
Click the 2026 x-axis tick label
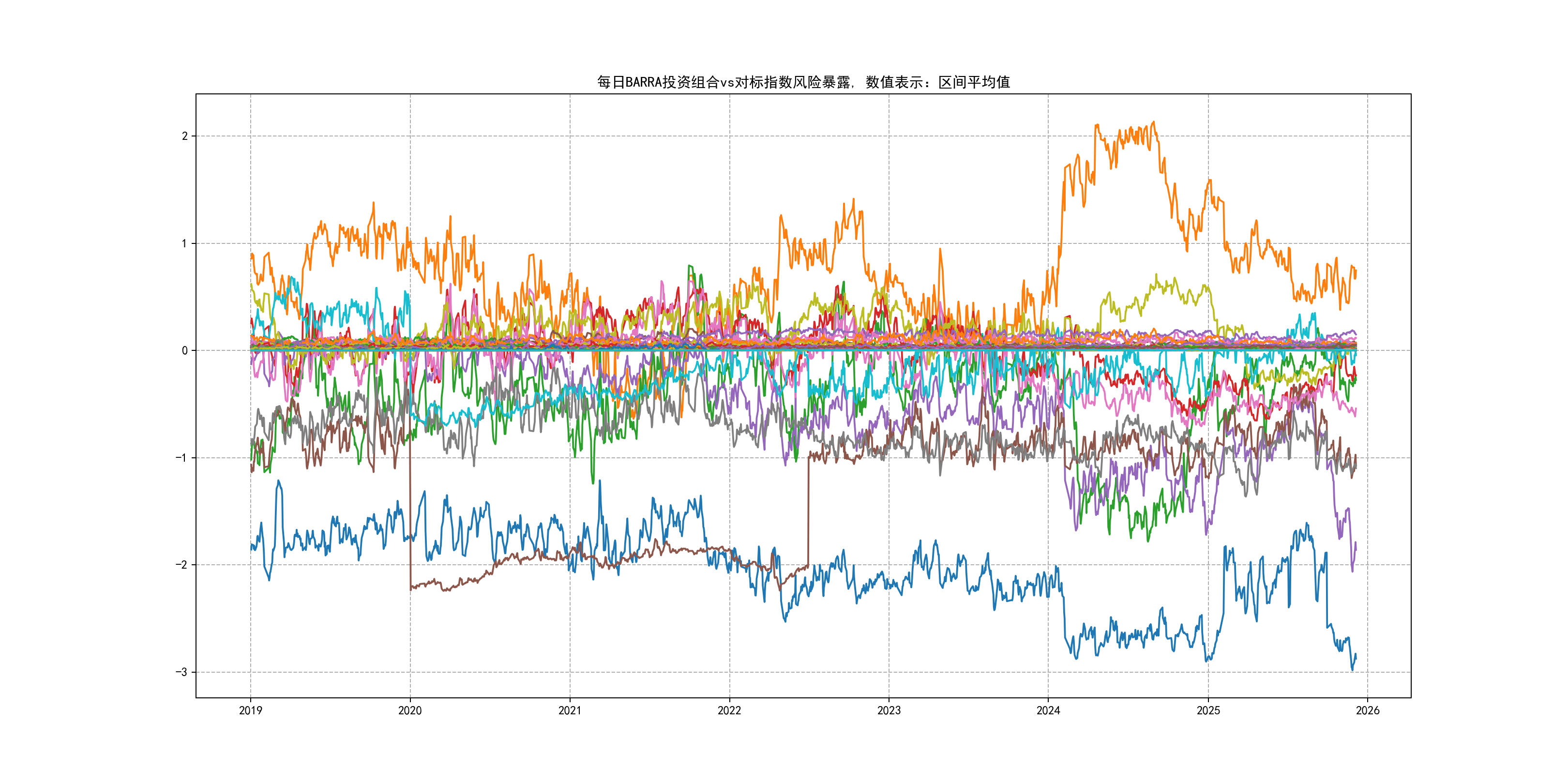coord(1368,710)
